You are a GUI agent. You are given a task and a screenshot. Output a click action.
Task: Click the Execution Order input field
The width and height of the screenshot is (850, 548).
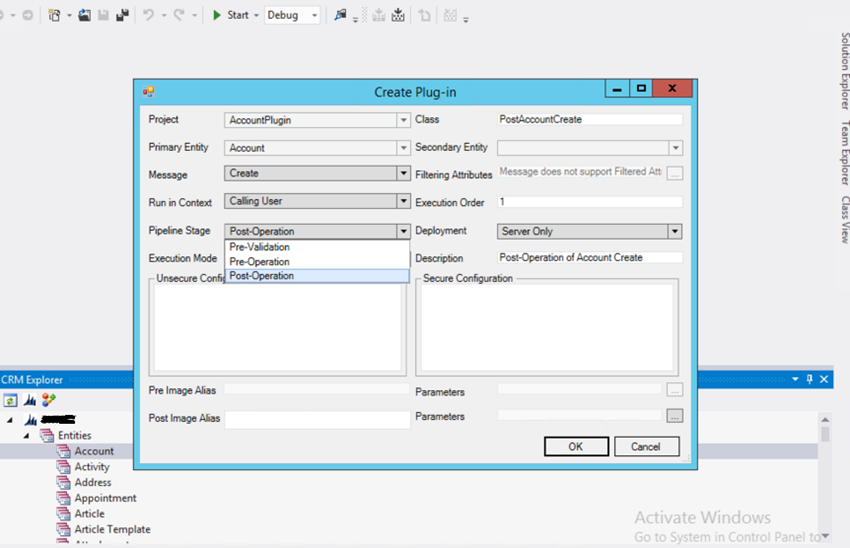589,202
